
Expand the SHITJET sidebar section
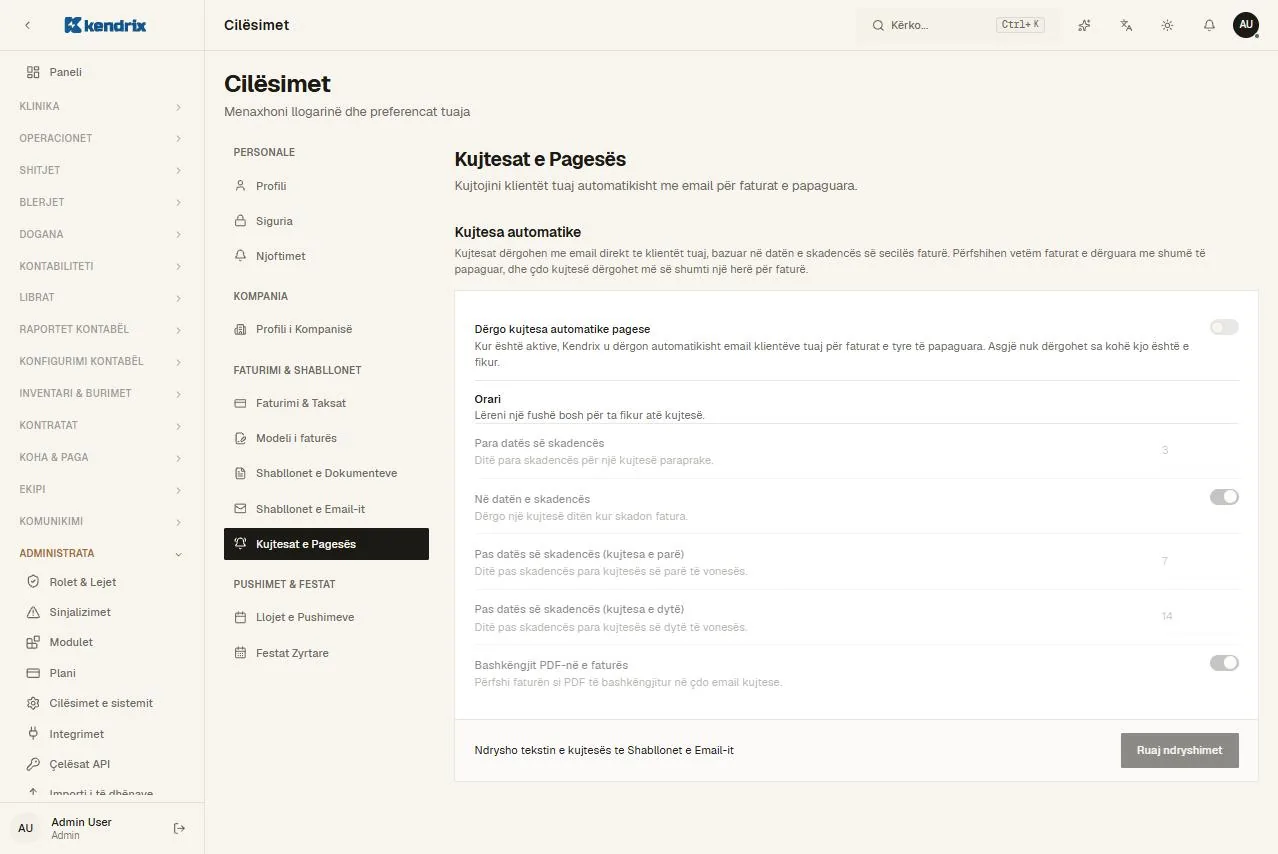[102, 170]
